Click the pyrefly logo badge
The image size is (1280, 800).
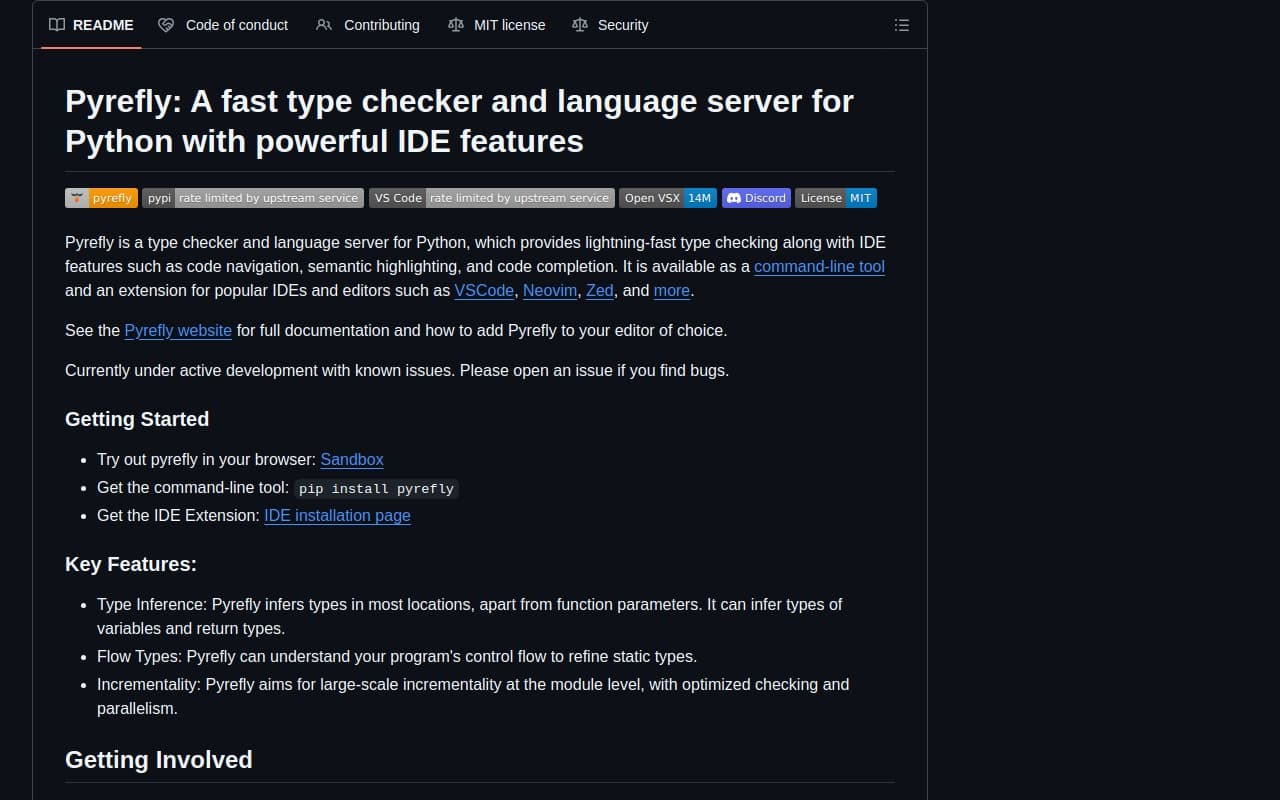coord(101,198)
